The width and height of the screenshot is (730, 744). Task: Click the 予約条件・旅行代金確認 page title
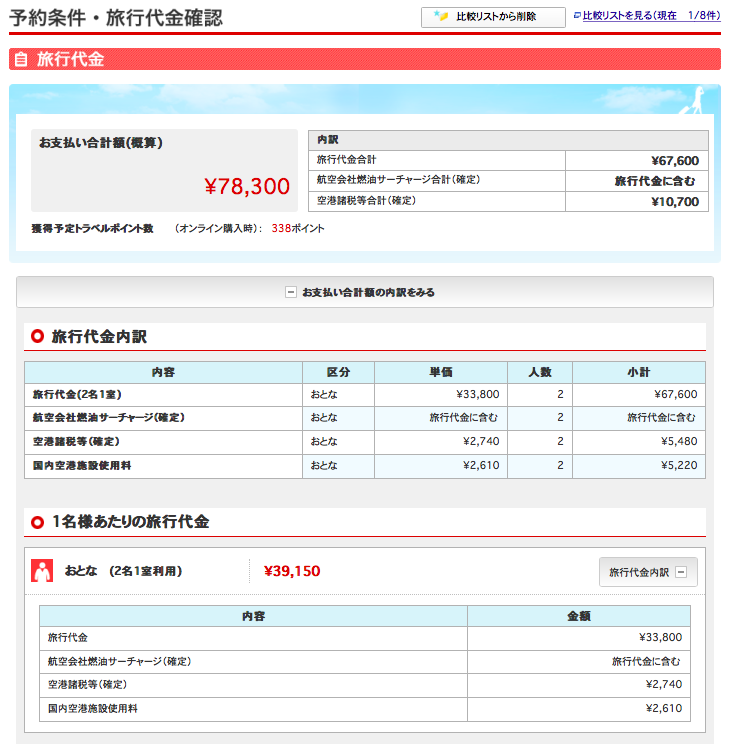click(x=116, y=18)
